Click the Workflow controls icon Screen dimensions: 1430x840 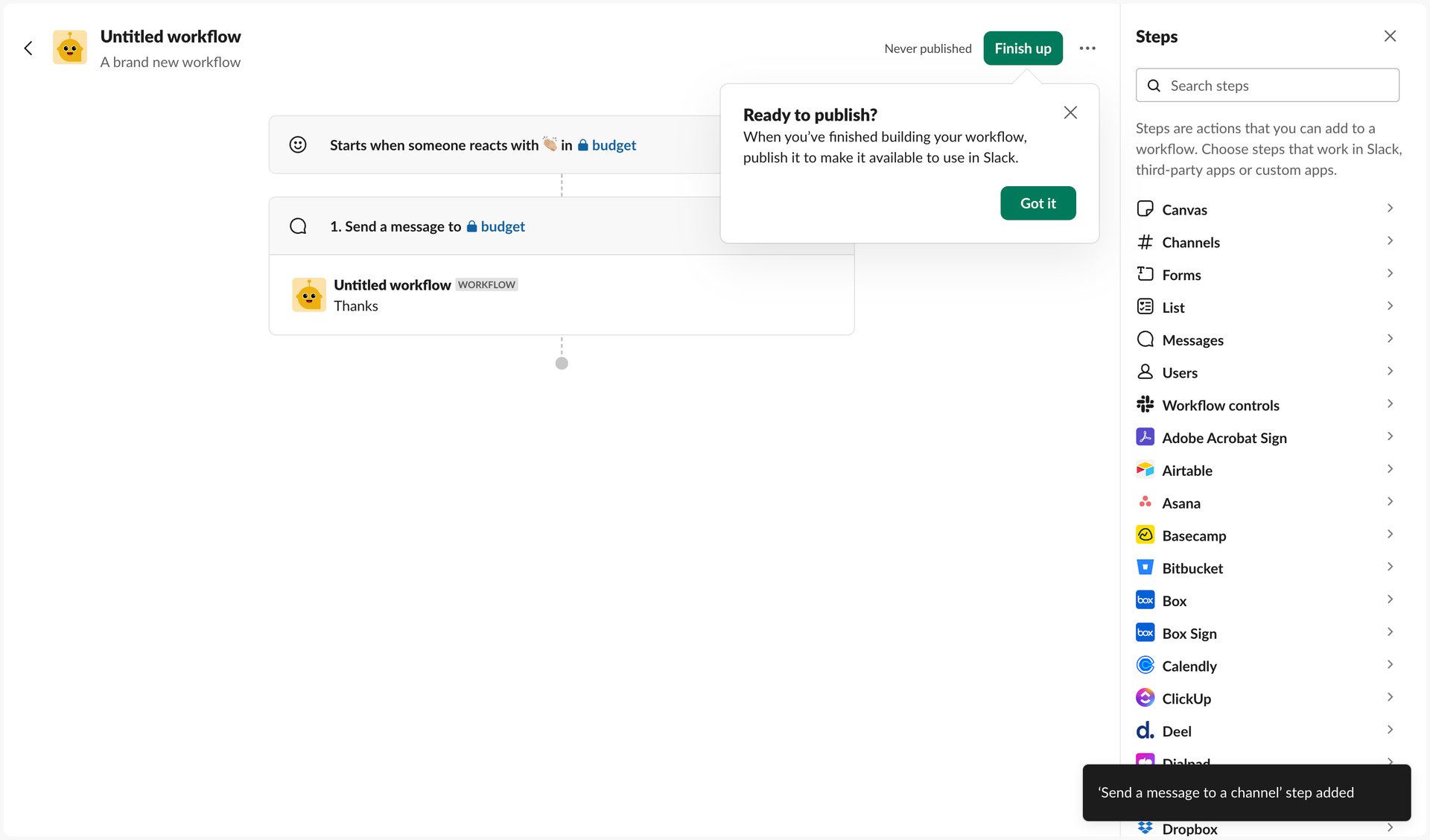point(1145,404)
